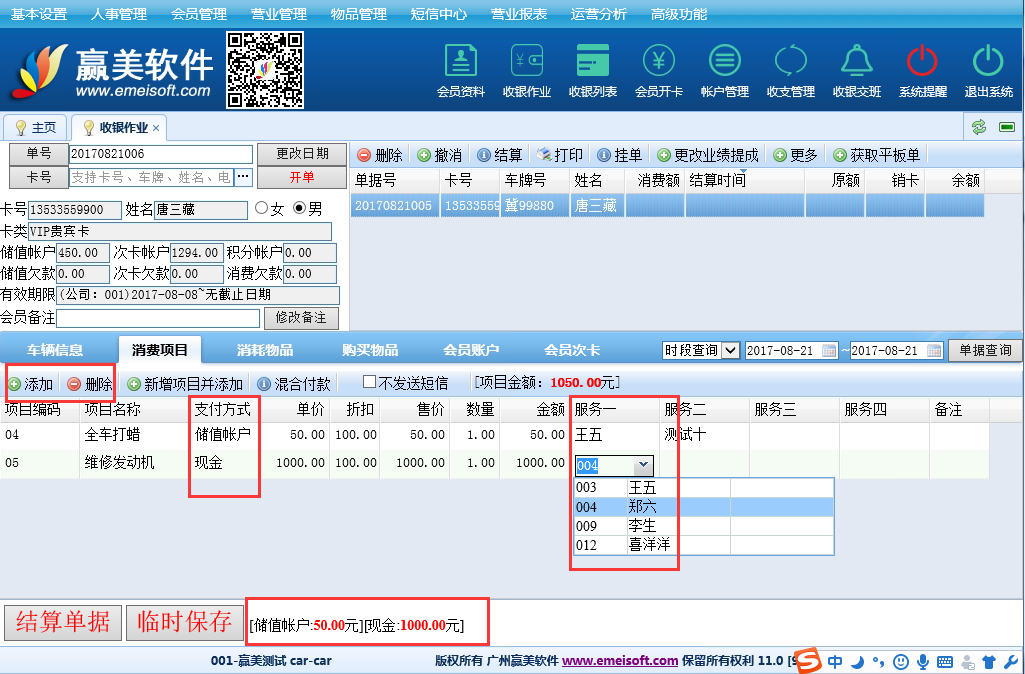The width and height of the screenshot is (1025, 674).
Task: Open the 系统提醒 system reminder icon
Action: point(922,70)
